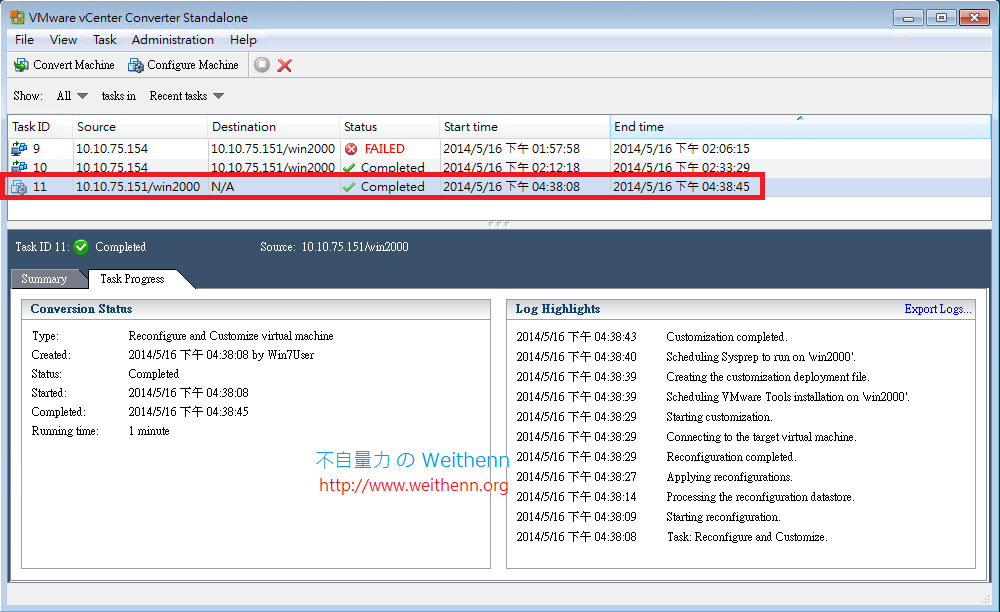The width and height of the screenshot is (1000, 612).
Task: Click destination 10.10.75.151/win2000 in task 9
Action: tap(273, 149)
